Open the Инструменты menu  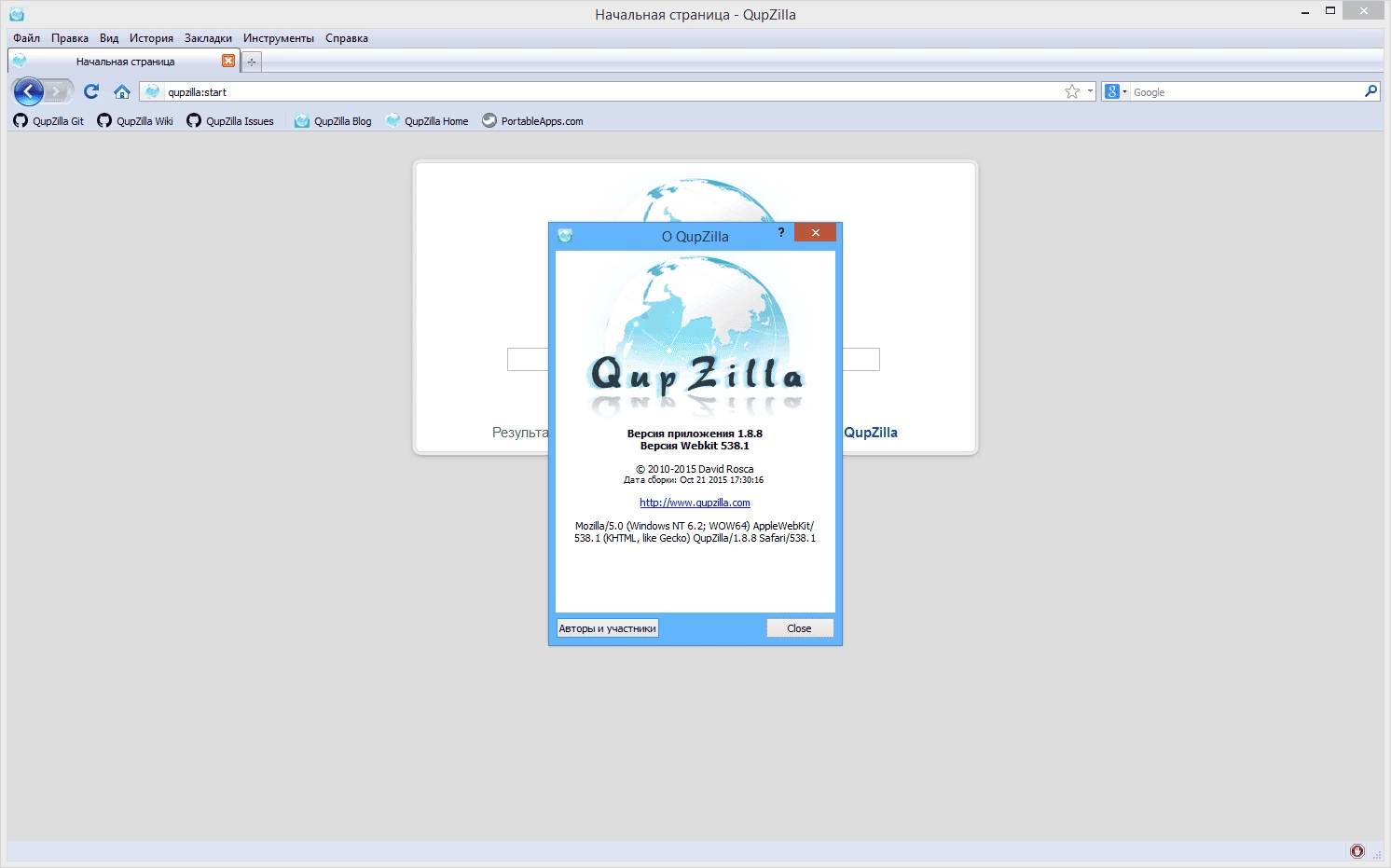pos(279,38)
